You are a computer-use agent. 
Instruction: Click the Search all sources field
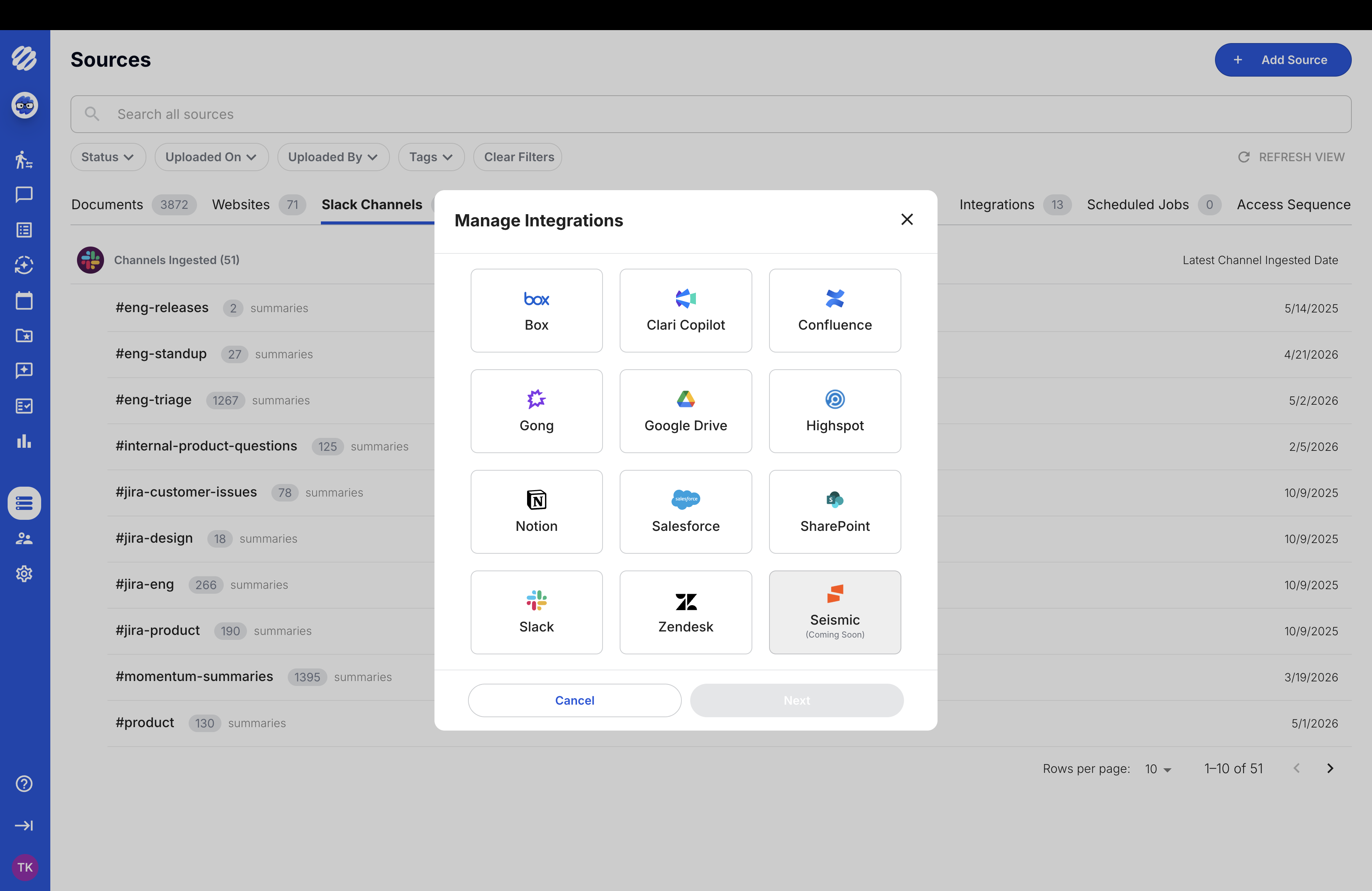(x=711, y=114)
